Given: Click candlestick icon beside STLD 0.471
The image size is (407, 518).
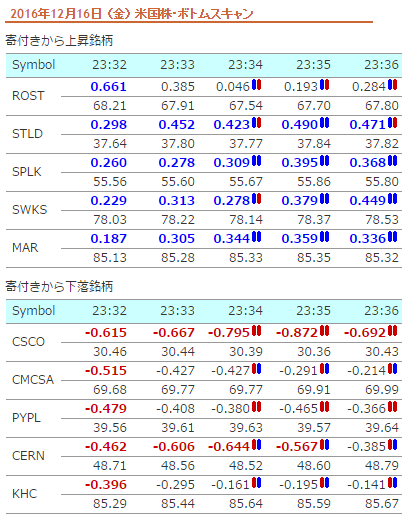Looking at the screenshot, I should pos(392,123).
